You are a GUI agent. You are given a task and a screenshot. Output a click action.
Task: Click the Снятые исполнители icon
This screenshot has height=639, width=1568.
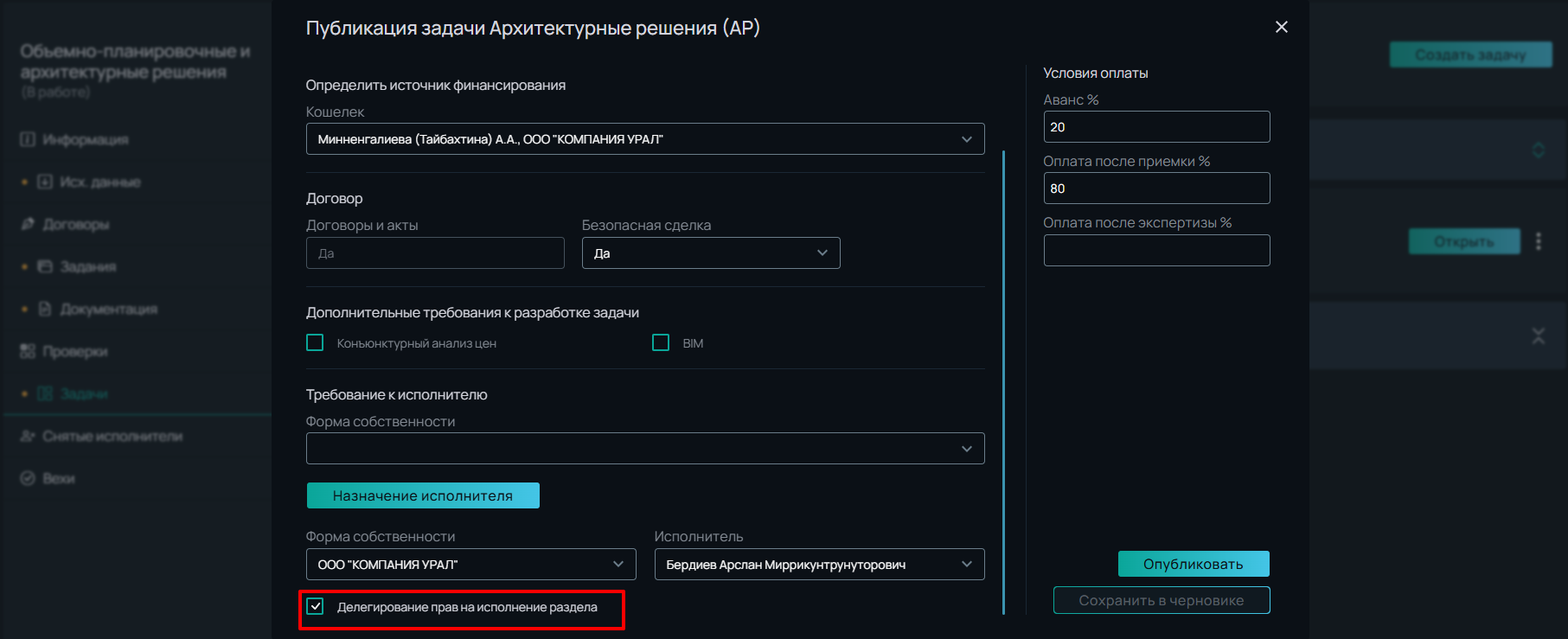(x=28, y=436)
